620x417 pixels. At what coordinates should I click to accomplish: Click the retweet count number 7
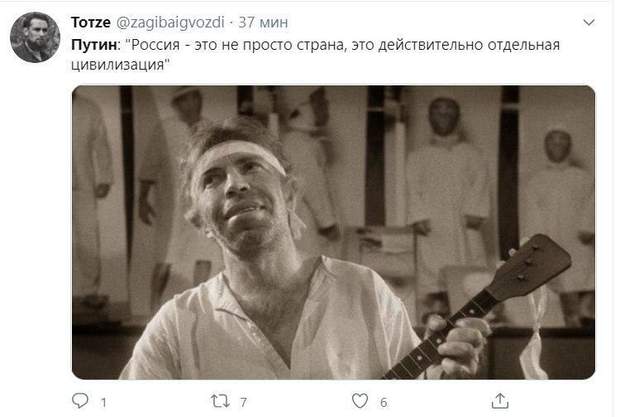coord(244,402)
